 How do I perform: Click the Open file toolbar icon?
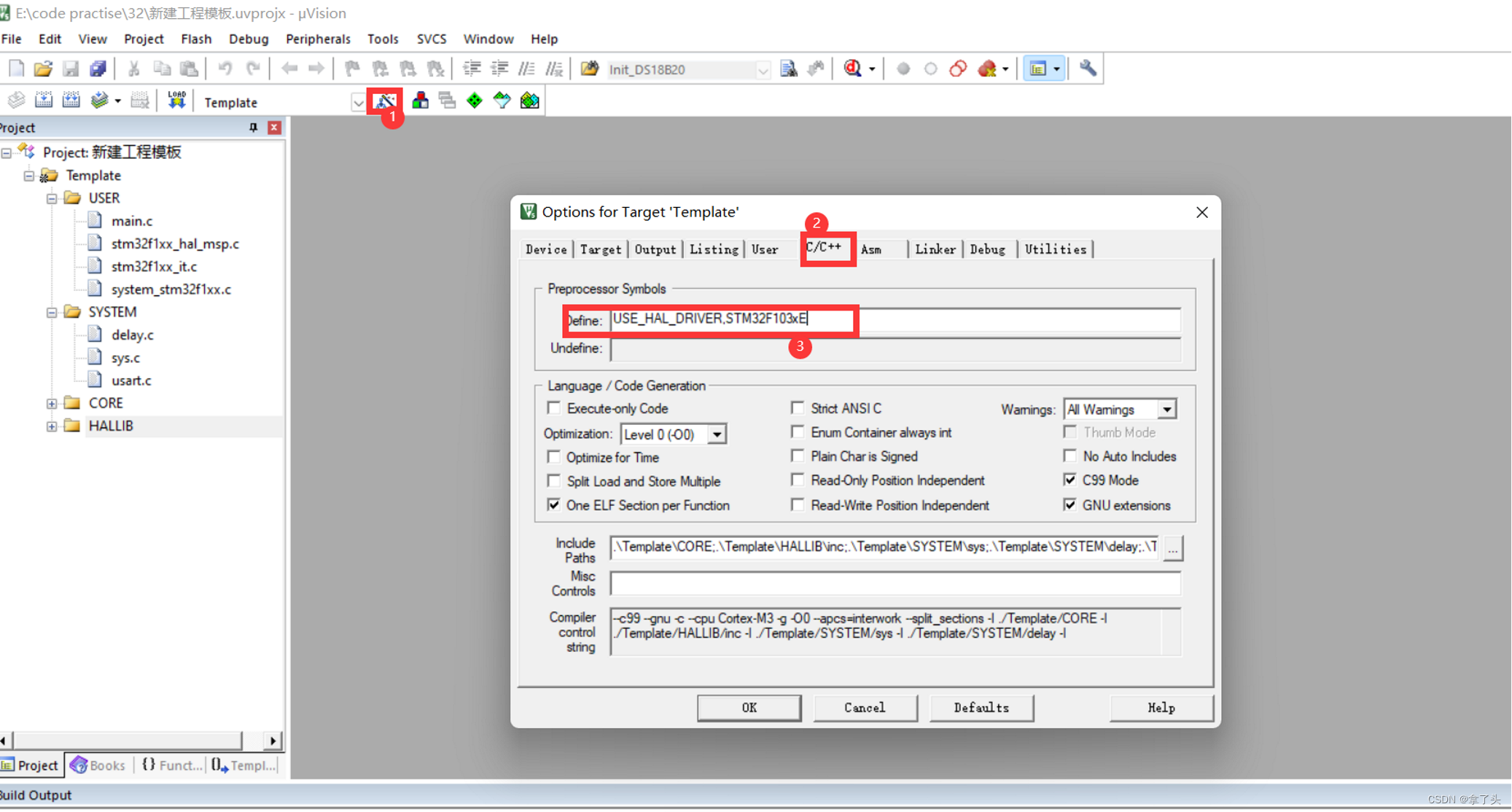43,69
